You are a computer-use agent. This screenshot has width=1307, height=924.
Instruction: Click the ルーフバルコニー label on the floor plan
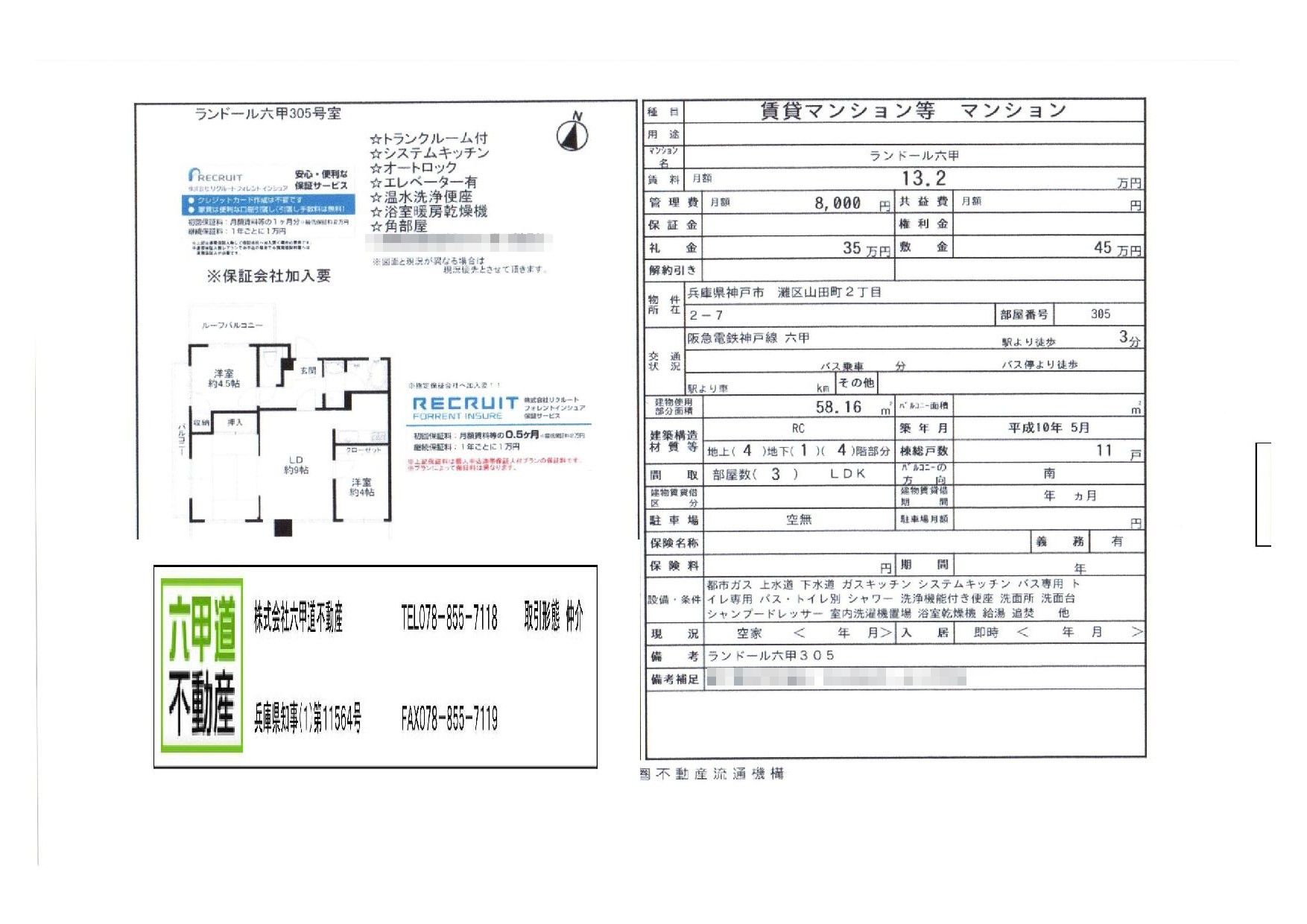[232, 325]
